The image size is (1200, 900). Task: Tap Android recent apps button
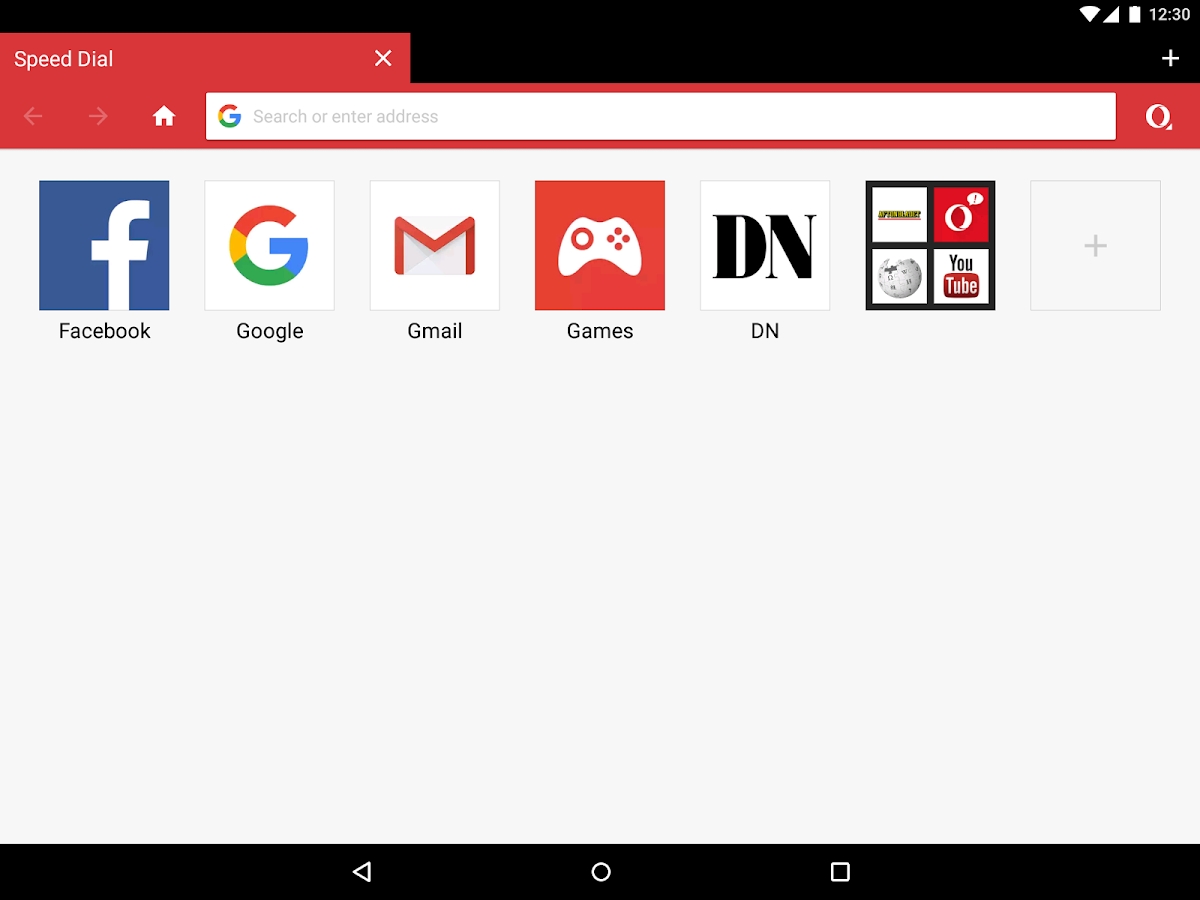(840, 872)
